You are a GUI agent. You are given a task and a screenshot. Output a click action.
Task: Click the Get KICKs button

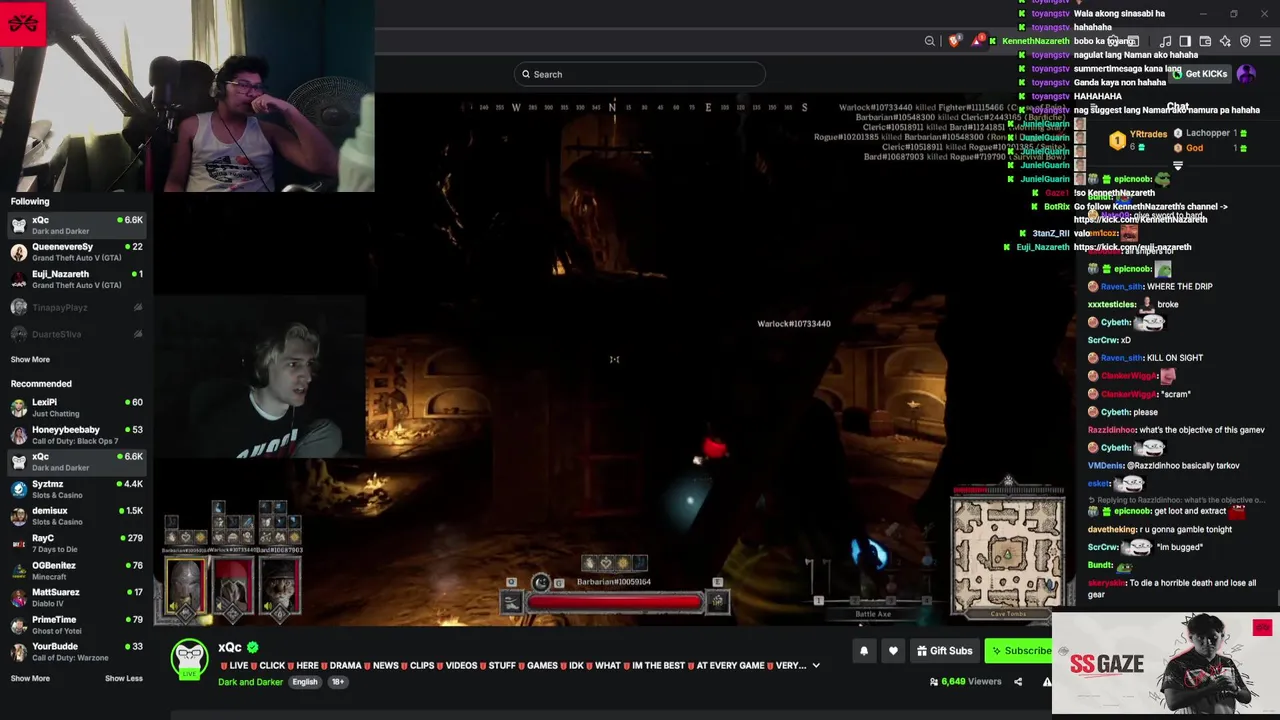pos(1200,74)
